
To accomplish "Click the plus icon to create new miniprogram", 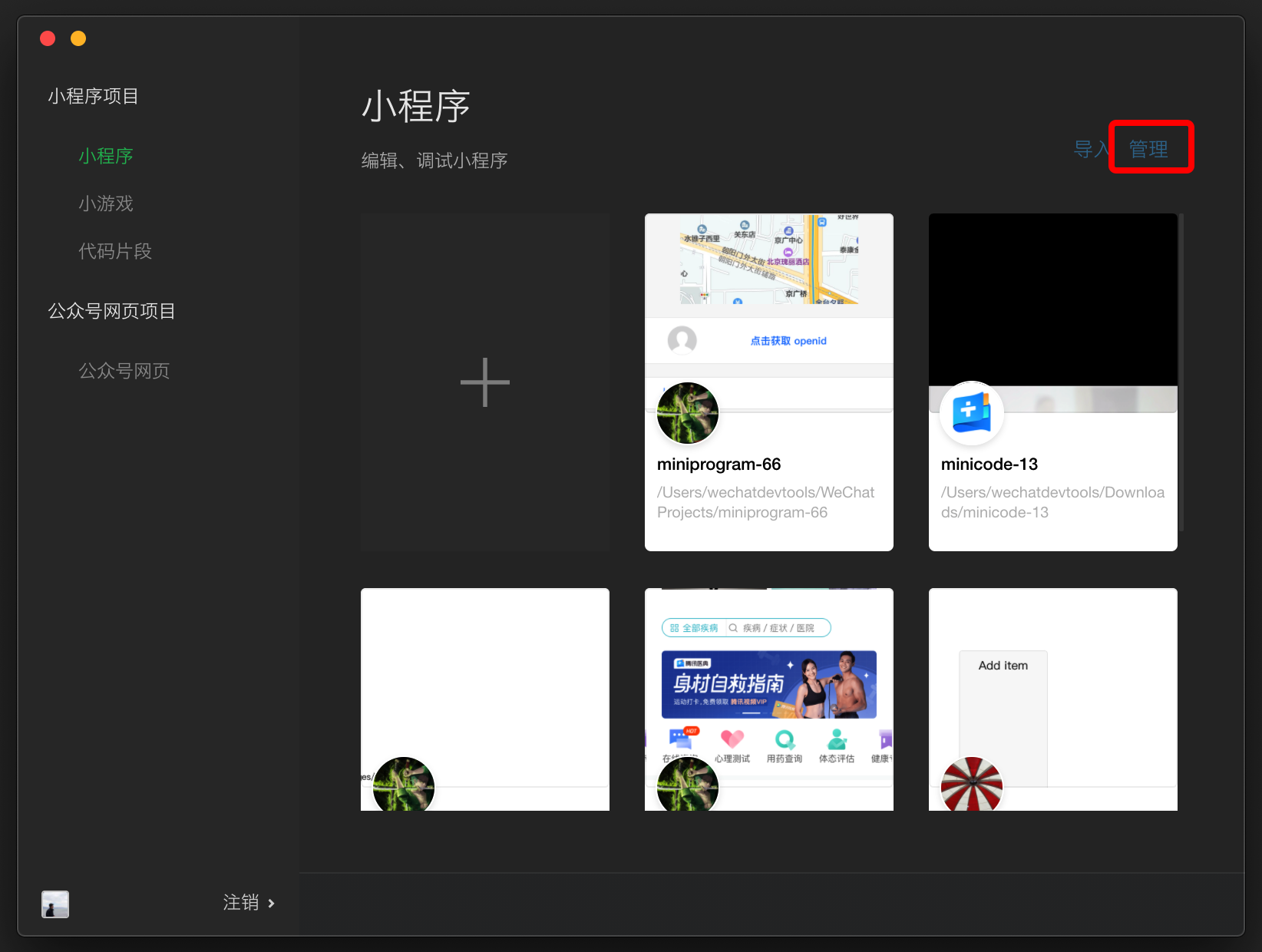I will tap(485, 382).
